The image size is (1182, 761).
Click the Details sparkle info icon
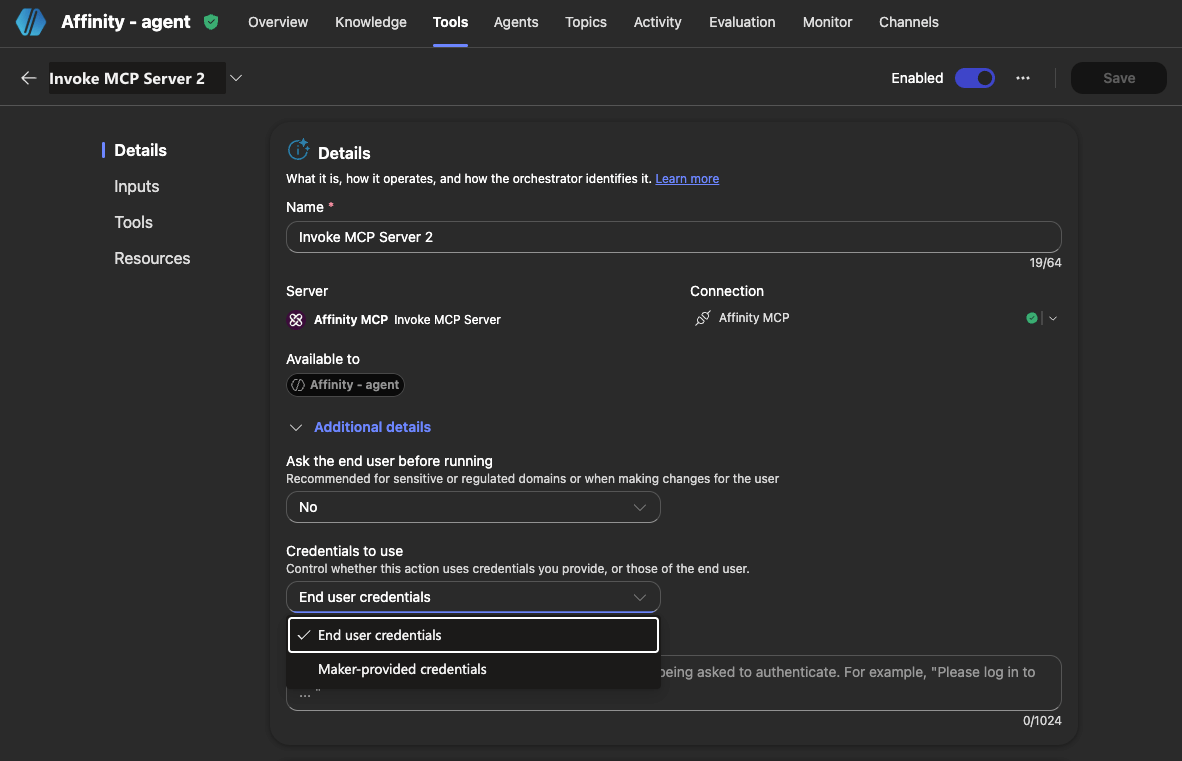299,150
